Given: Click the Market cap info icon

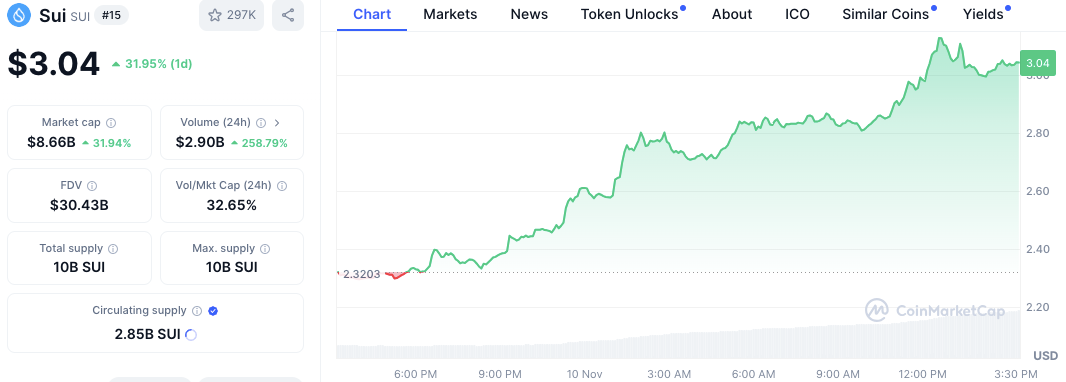Looking at the screenshot, I should [x=111, y=123].
